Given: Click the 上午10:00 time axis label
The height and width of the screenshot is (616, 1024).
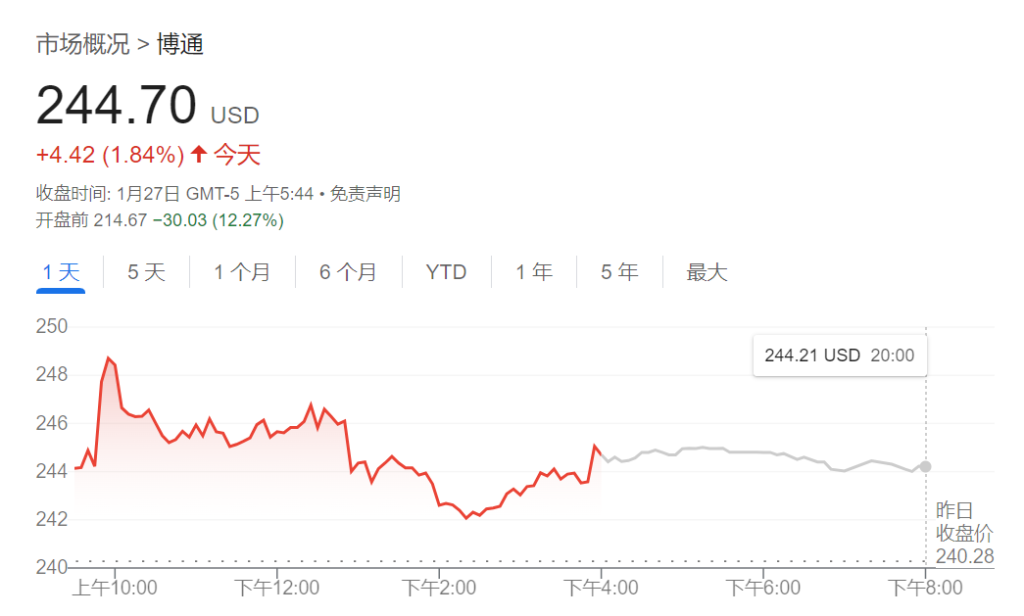Looking at the screenshot, I should point(114,587).
